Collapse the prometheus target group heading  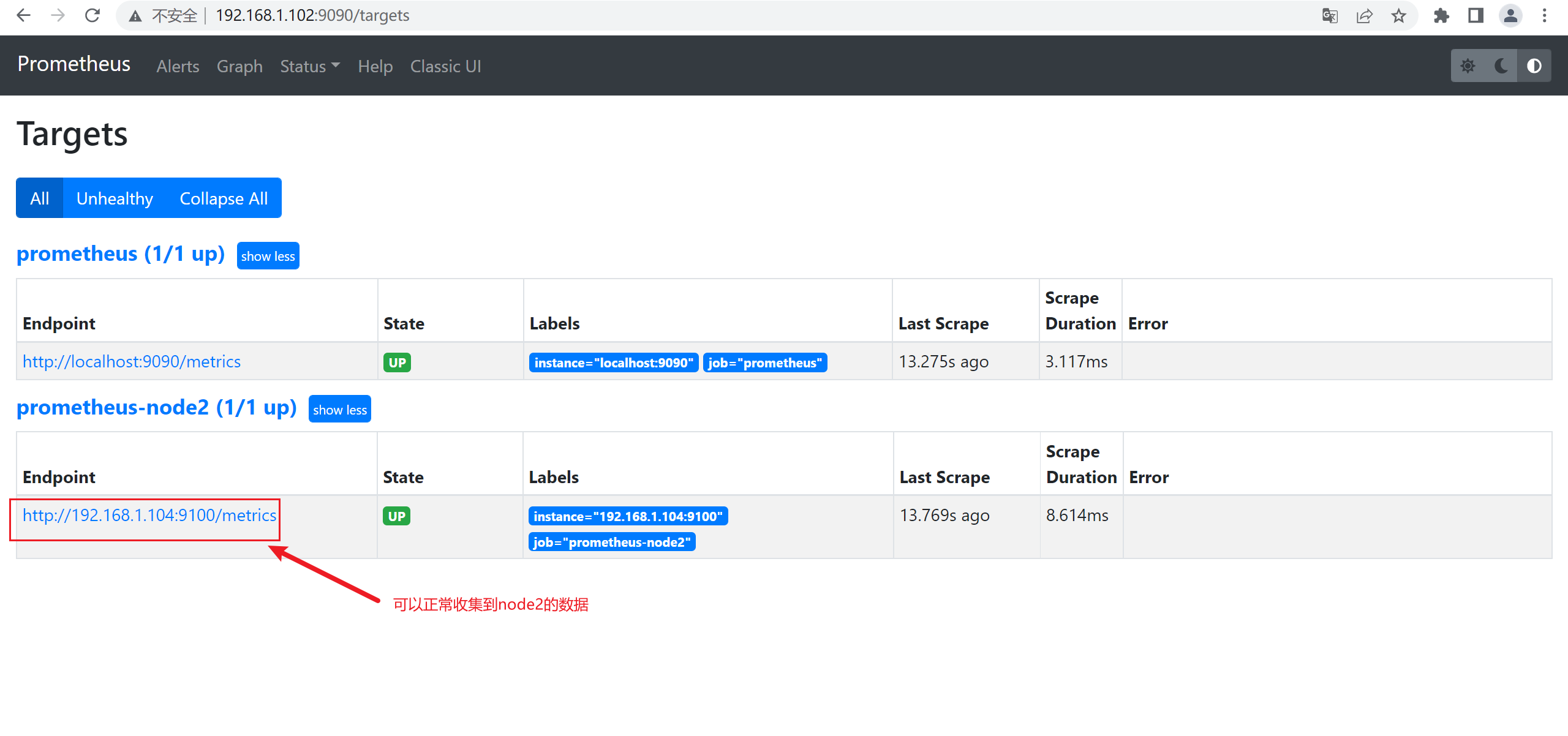click(x=121, y=253)
